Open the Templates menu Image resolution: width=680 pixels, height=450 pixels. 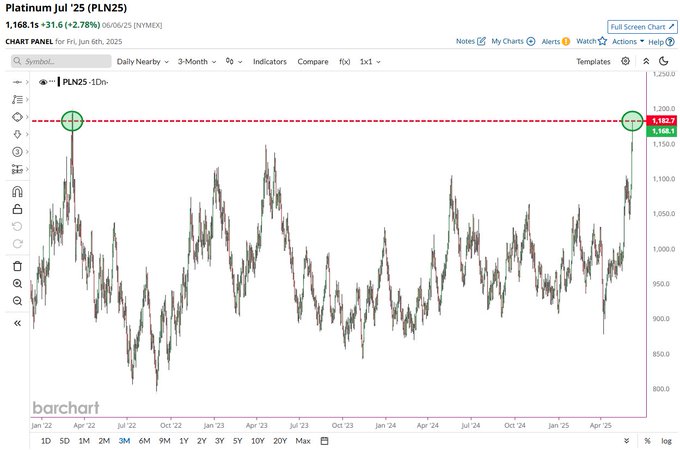point(593,62)
